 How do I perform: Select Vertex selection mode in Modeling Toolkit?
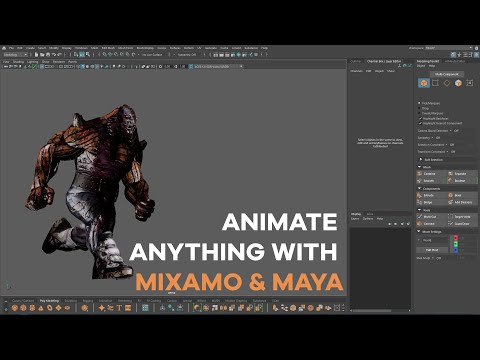[435, 83]
